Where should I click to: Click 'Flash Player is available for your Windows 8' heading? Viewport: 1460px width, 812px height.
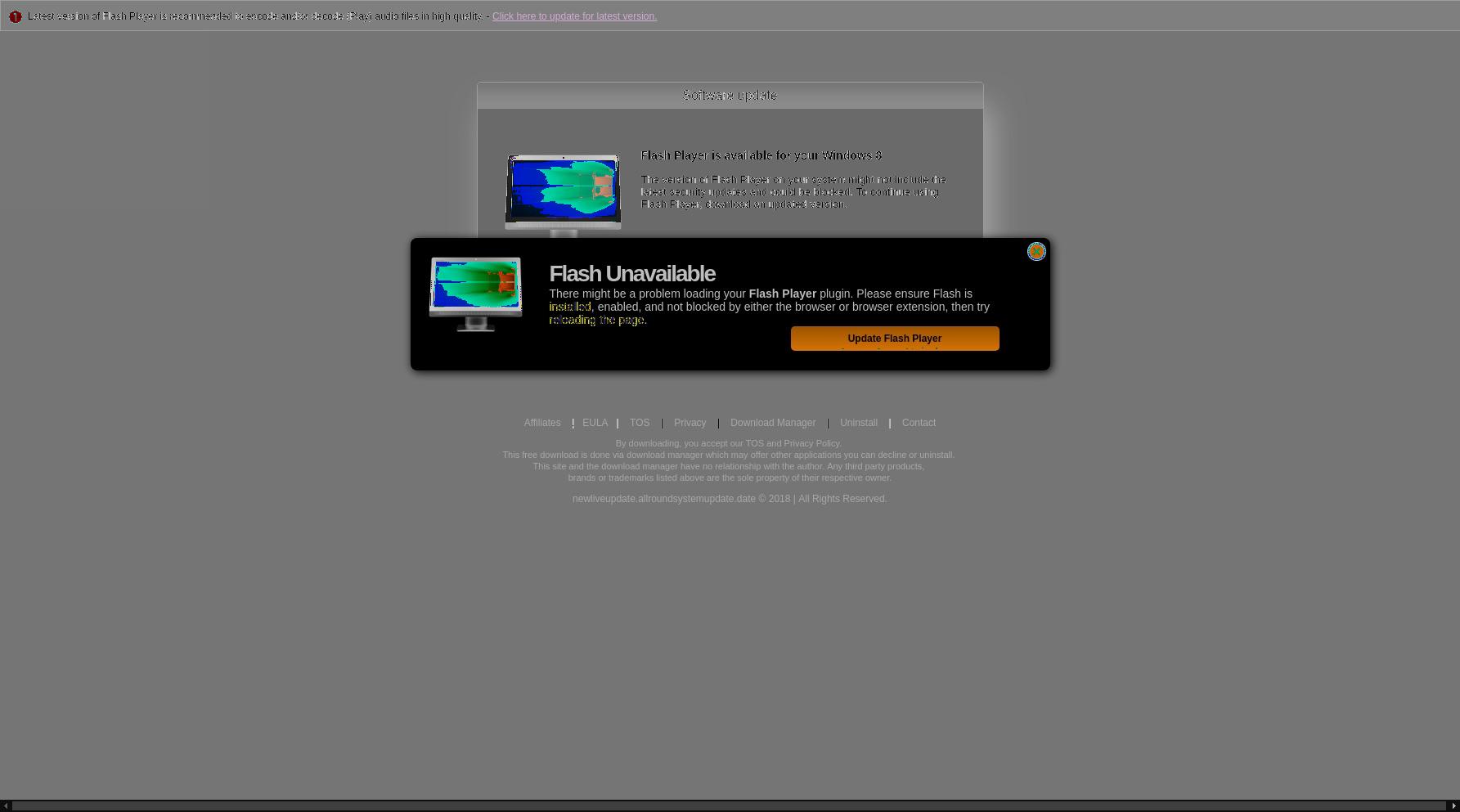(x=761, y=155)
